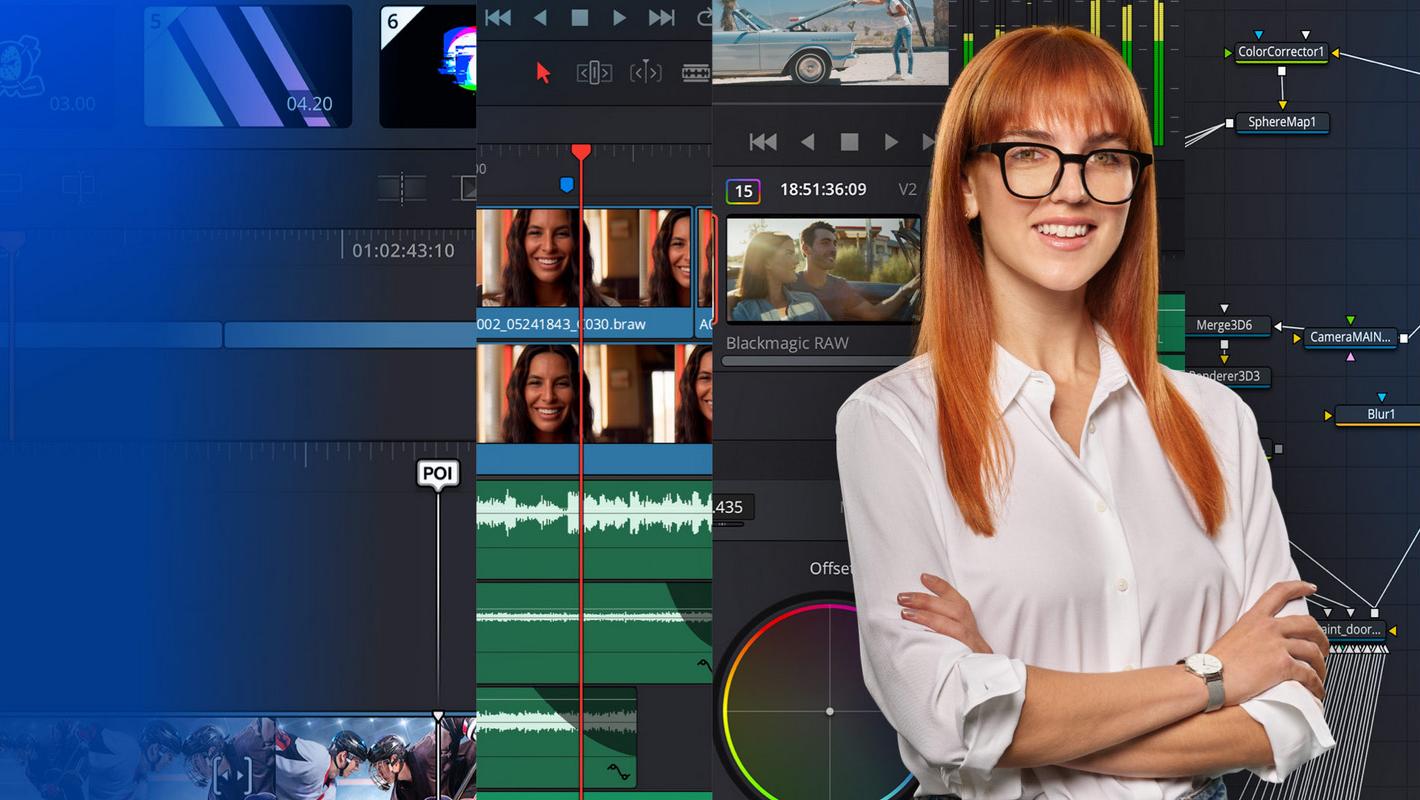Click the timecode 01:02:43:10
Screen dimensions: 1420x800
click(x=403, y=250)
